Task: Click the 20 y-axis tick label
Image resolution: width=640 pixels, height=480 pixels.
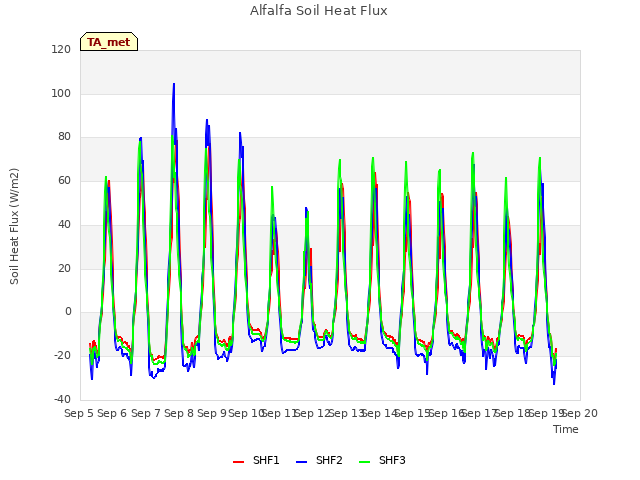Action: (x=64, y=268)
